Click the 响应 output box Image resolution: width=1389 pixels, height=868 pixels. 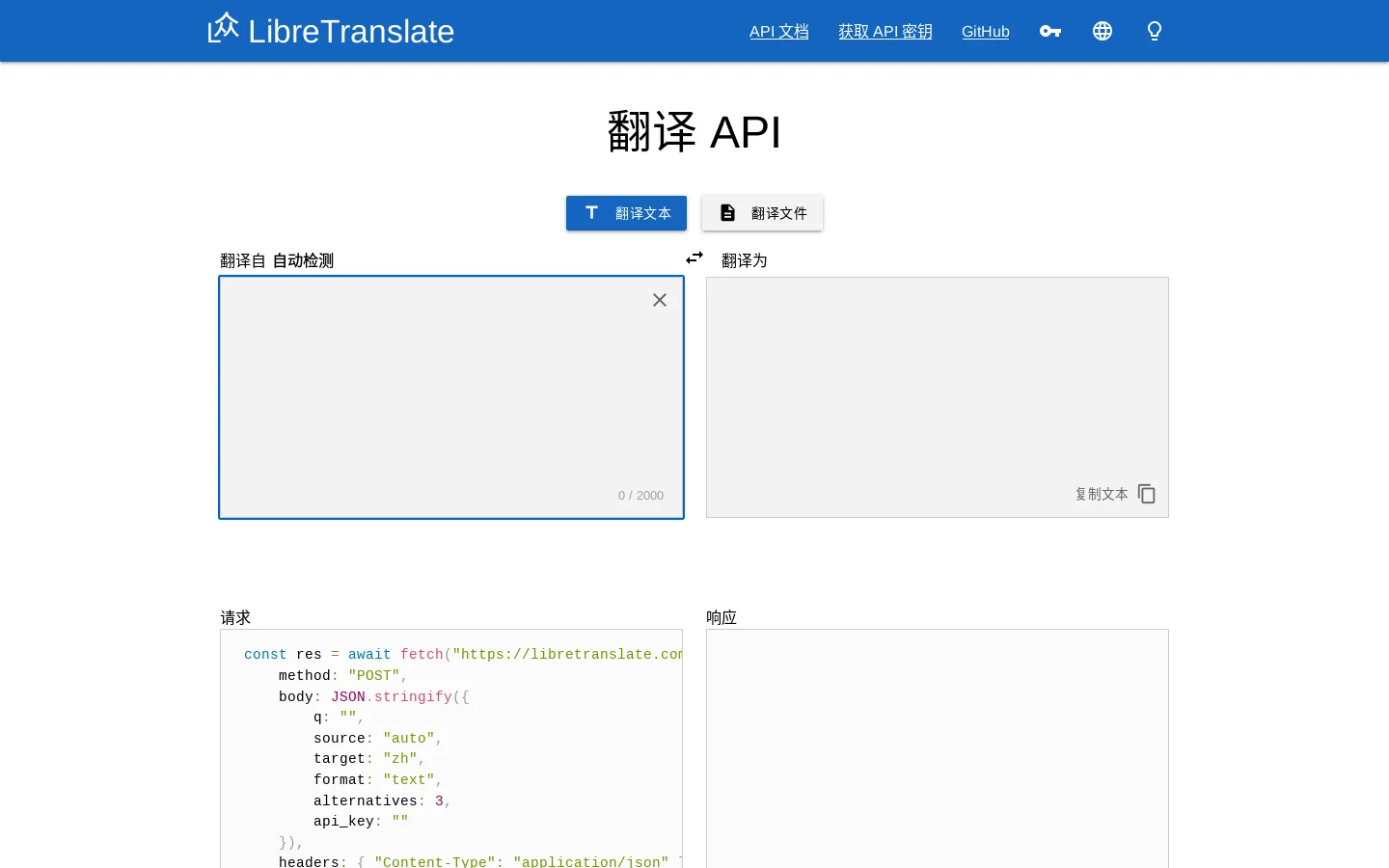point(938,748)
